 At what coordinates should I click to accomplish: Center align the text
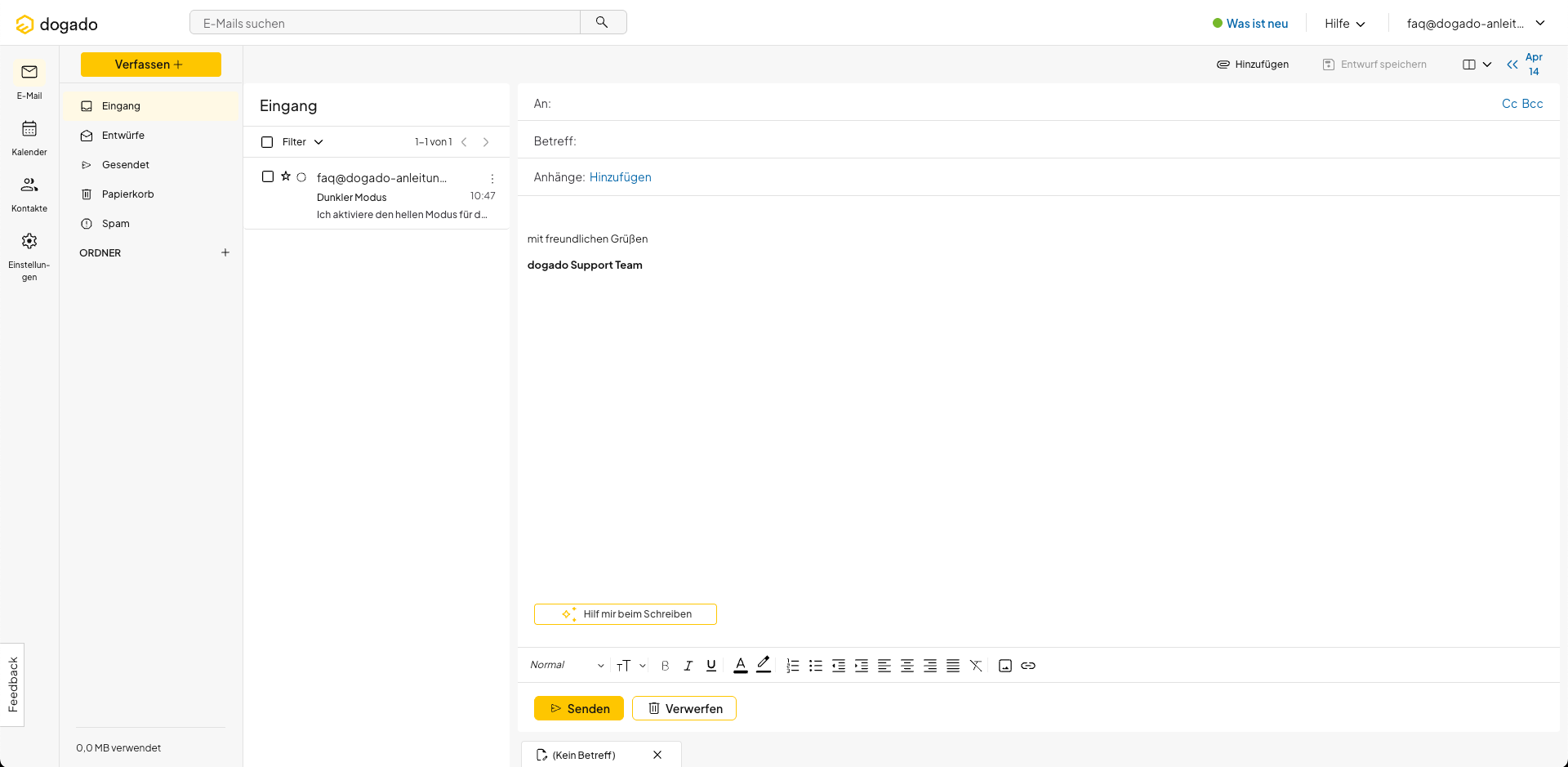906,666
